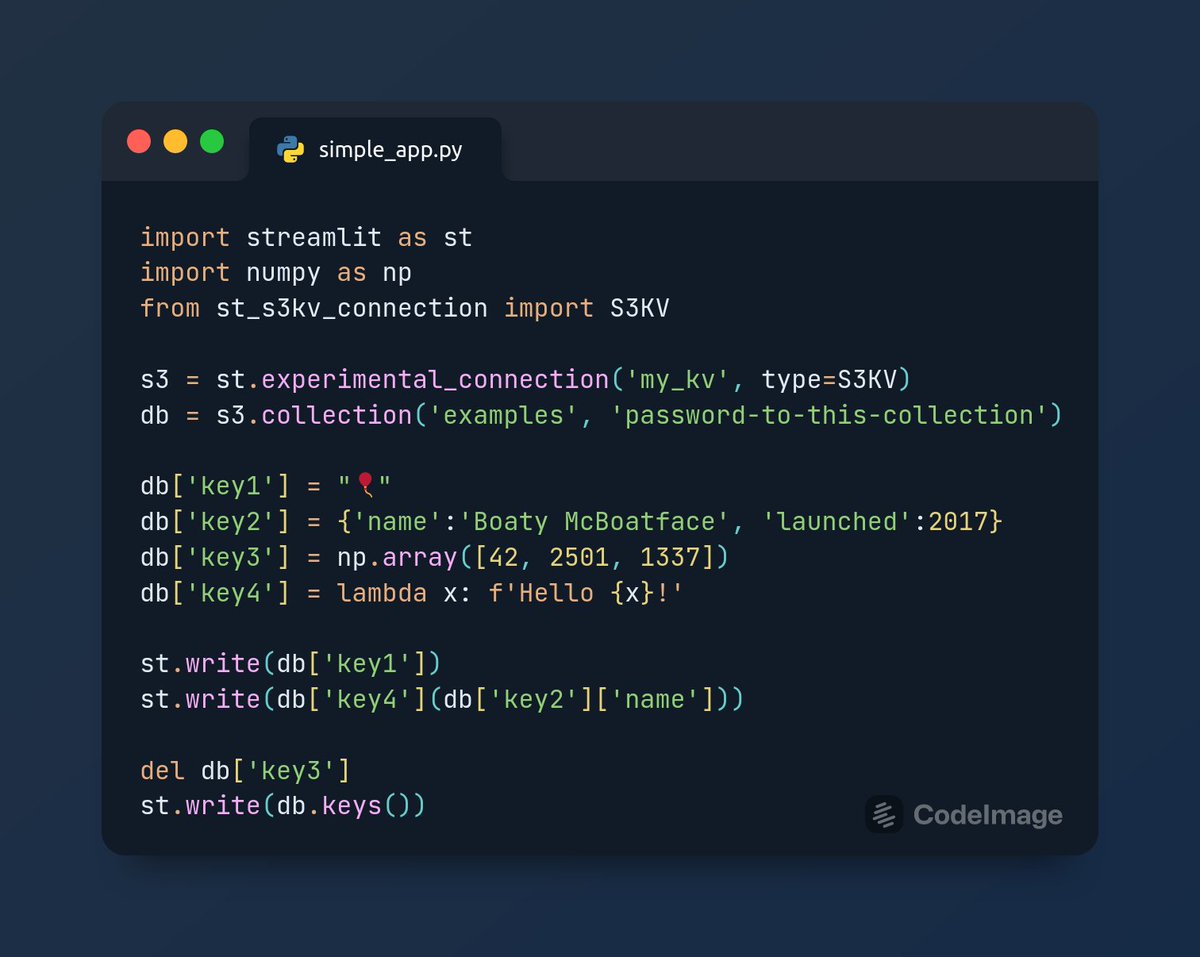Click the yellow minimize dot
This screenshot has width=1200, height=957.
(x=175, y=141)
